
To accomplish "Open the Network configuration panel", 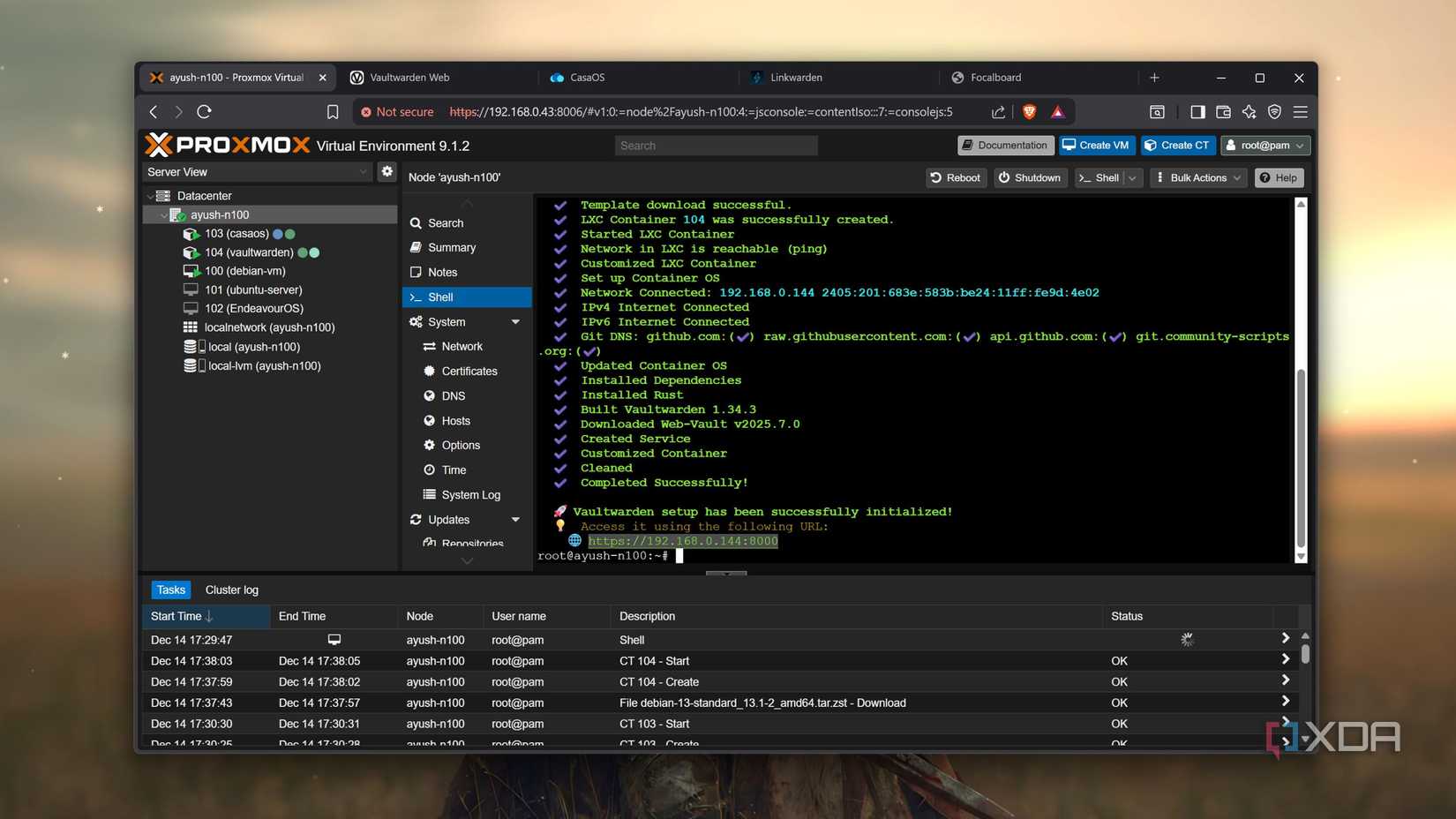I will [461, 346].
